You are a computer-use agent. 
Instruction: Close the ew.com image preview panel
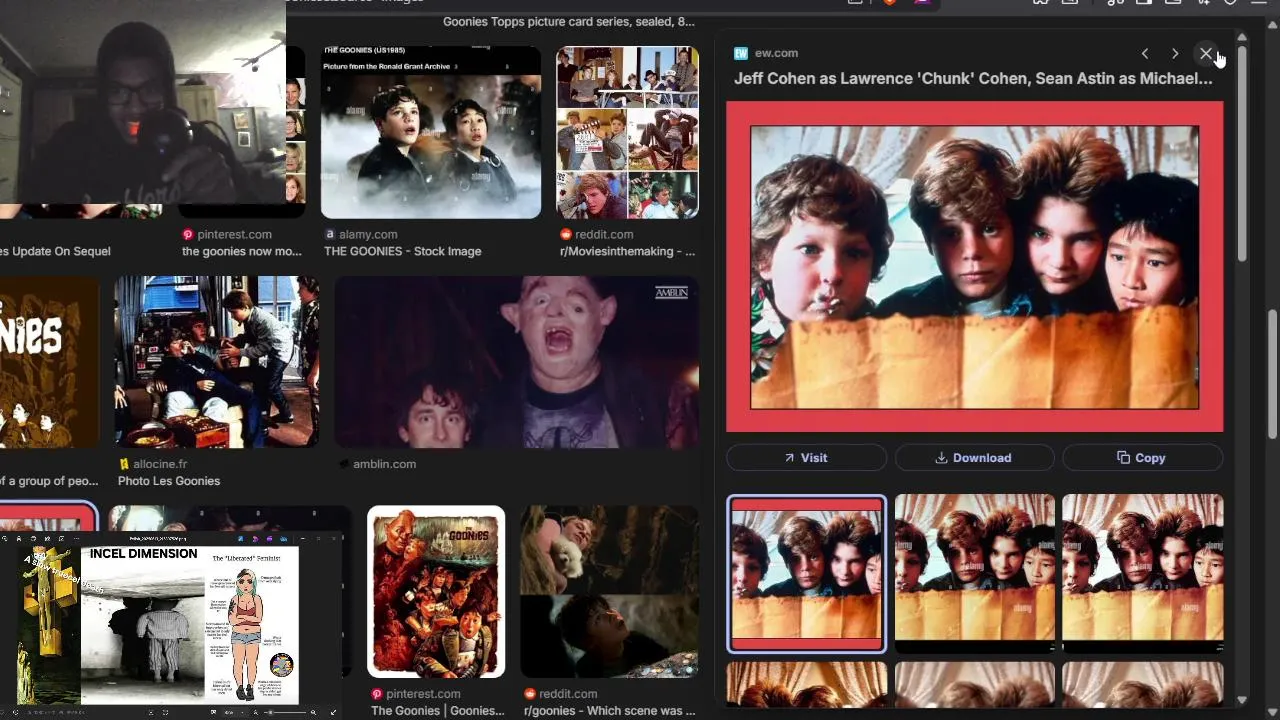point(1206,53)
